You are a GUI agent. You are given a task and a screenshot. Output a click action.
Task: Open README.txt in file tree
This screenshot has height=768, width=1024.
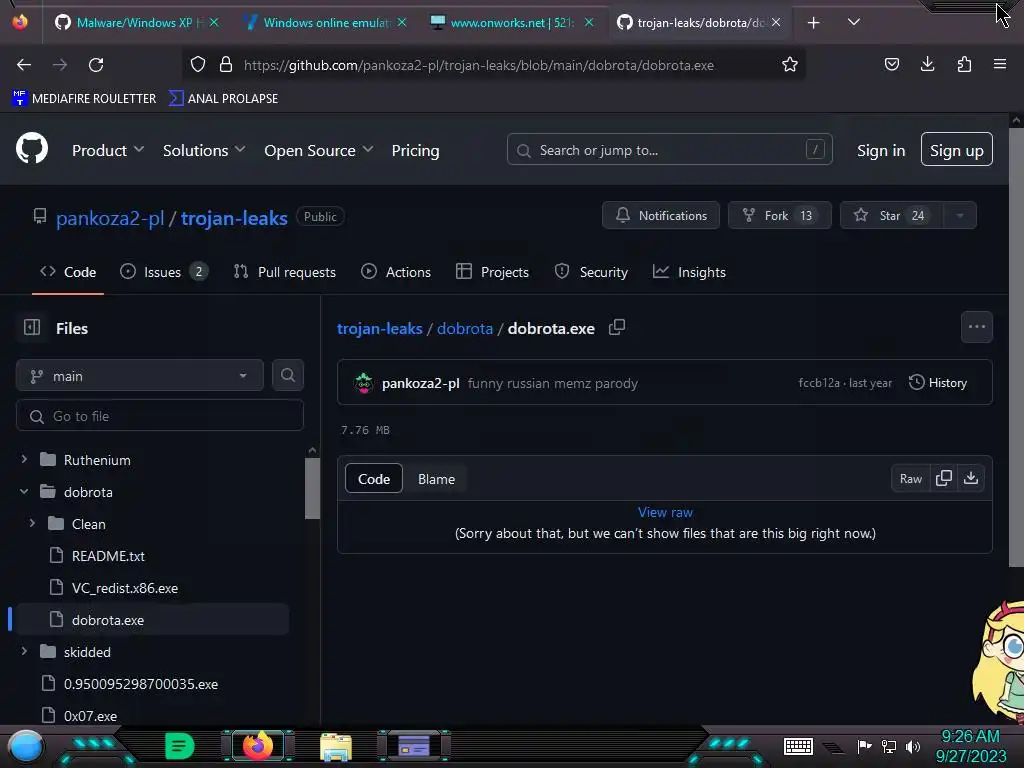[x=108, y=556]
